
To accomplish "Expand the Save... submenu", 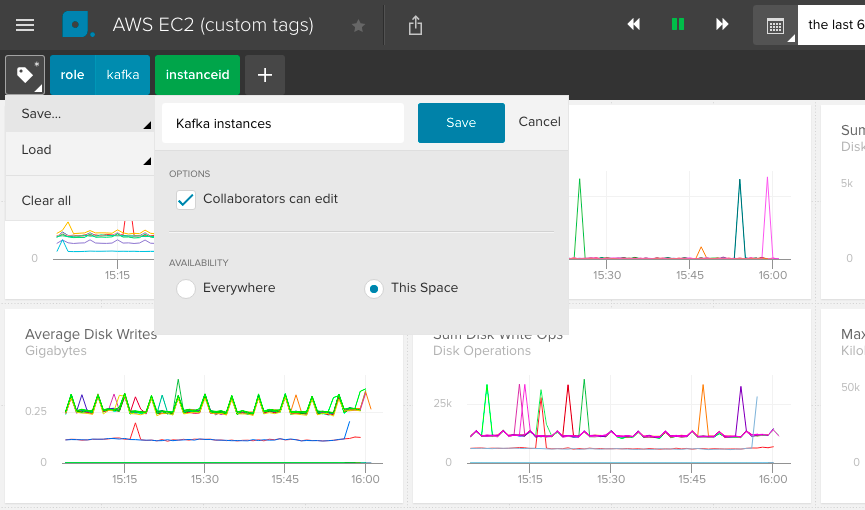I will click(78, 114).
